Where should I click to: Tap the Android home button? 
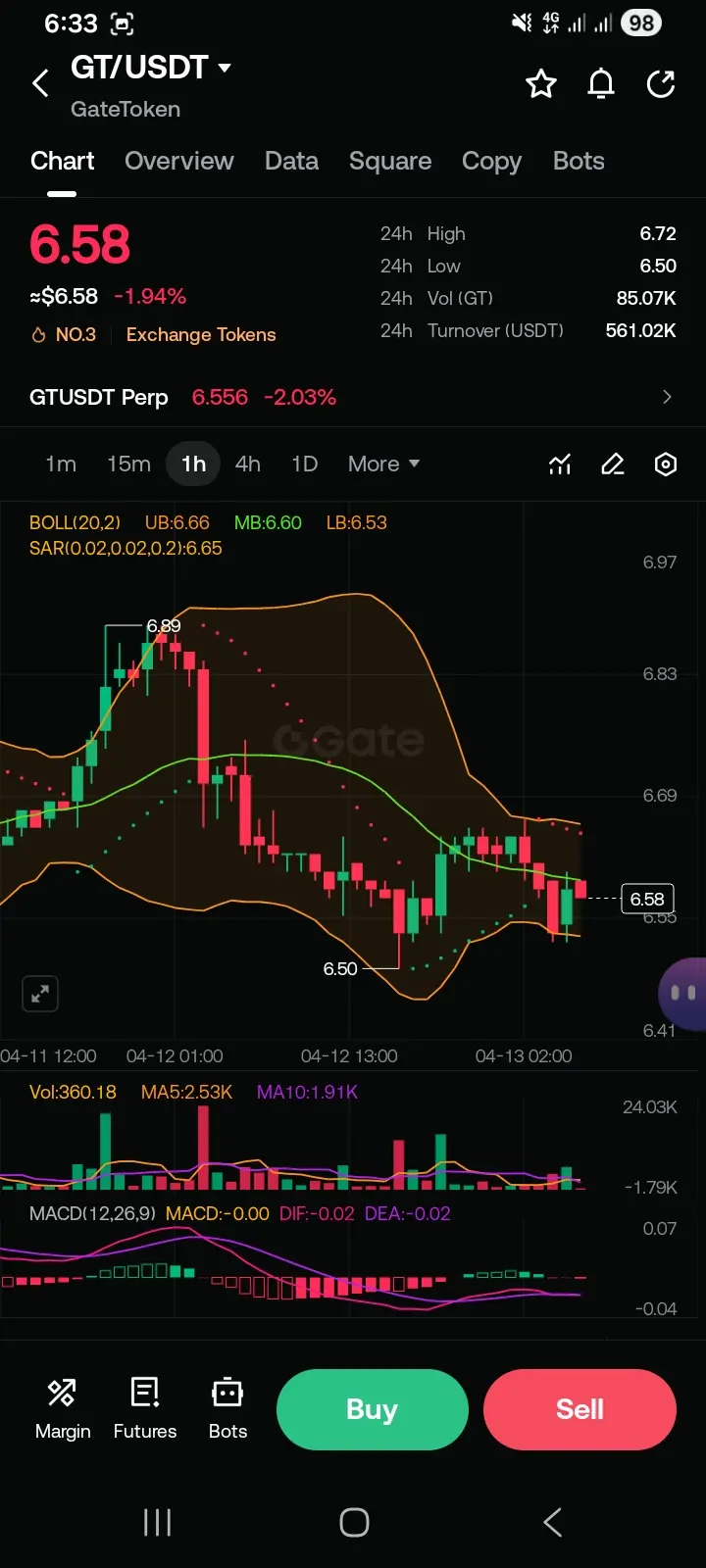click(354, 1522)
